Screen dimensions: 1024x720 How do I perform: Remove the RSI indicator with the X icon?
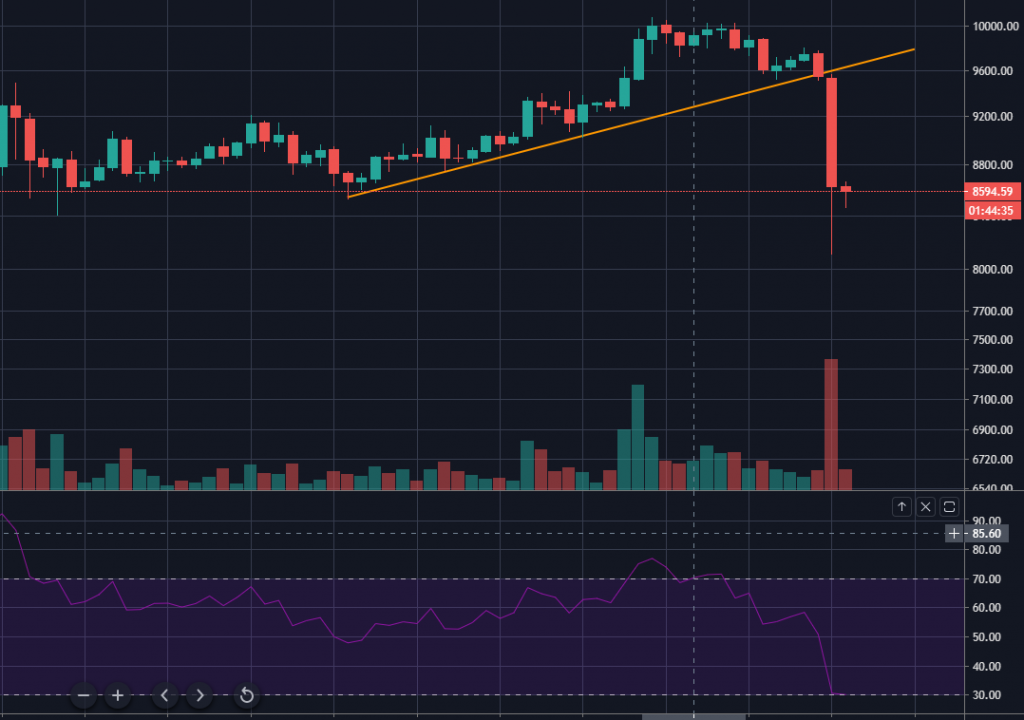pos(925,506)
